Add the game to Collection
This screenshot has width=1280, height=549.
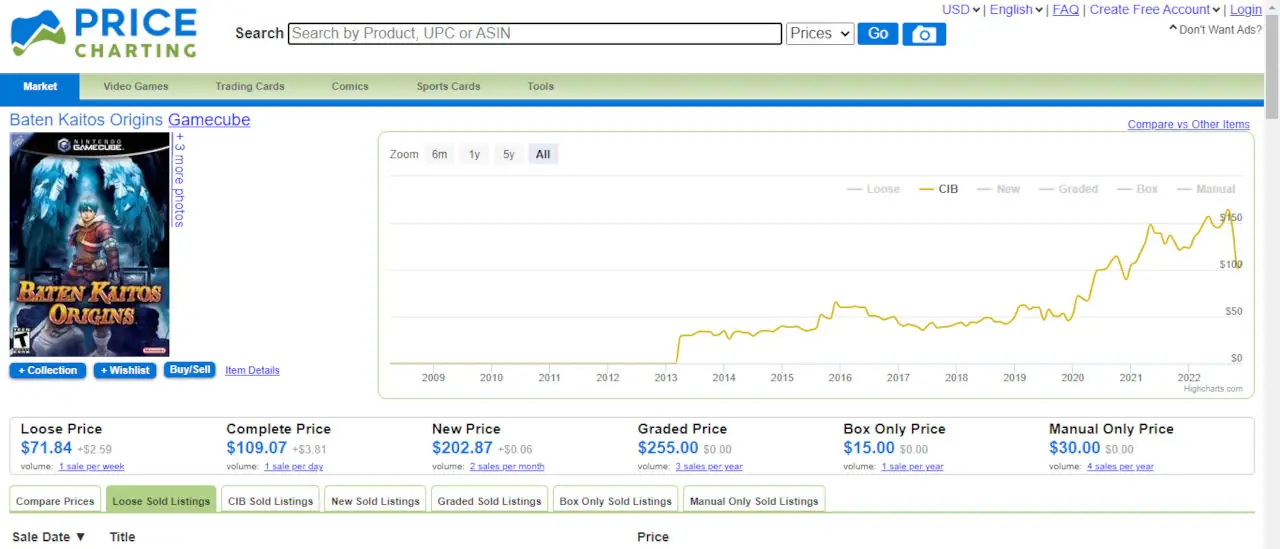point(47,370)
